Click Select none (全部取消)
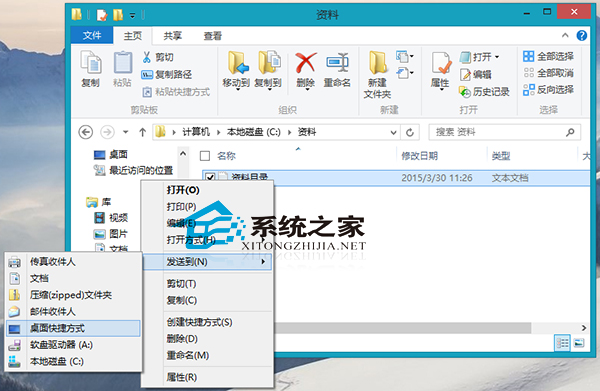The image size is (600, 391). (x=548, y=73)
